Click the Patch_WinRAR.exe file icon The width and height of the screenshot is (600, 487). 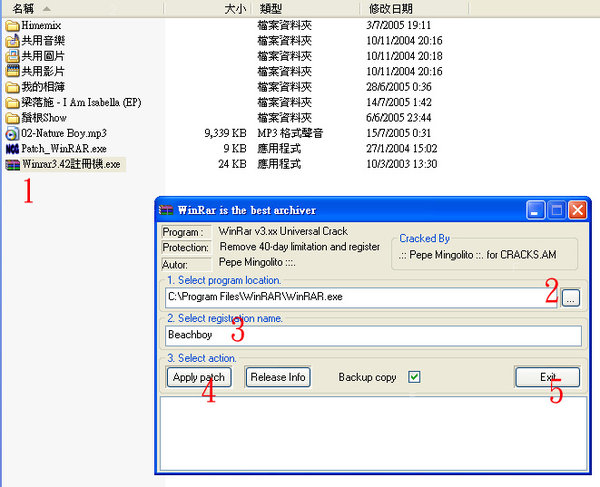pos(12,149)
